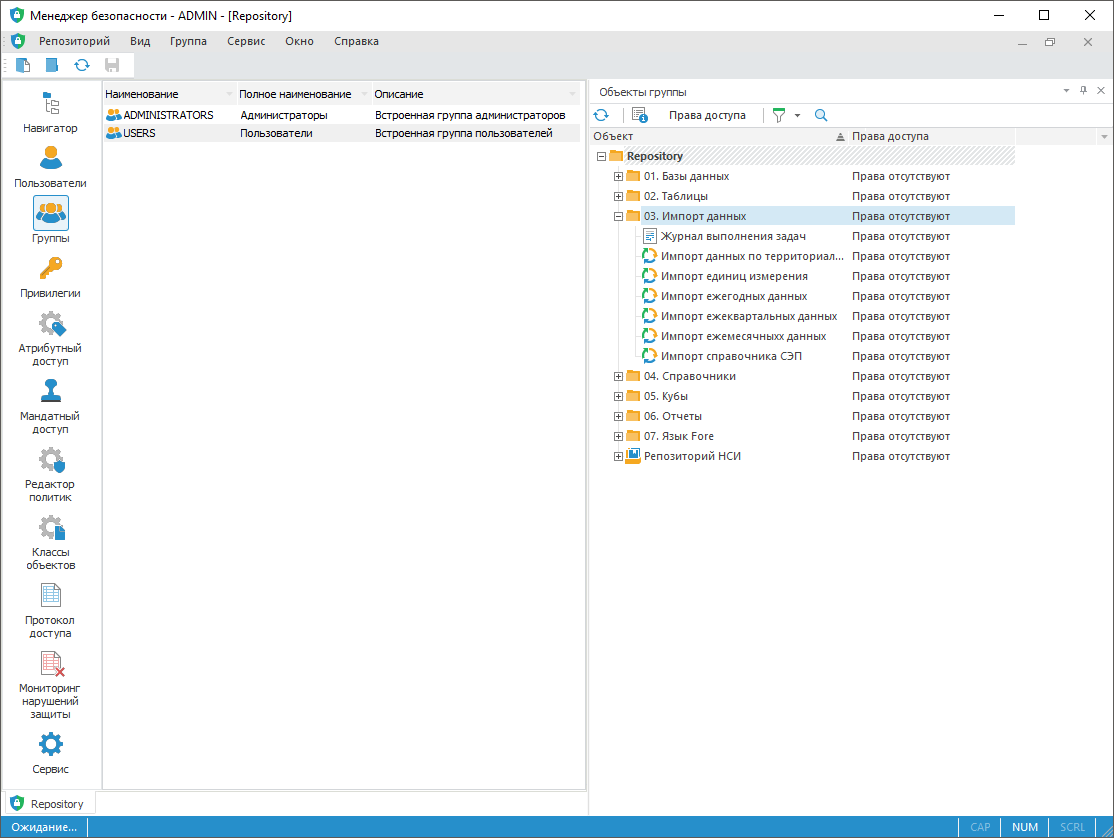Open the Навигатор section in sidebar

point(50,112)
